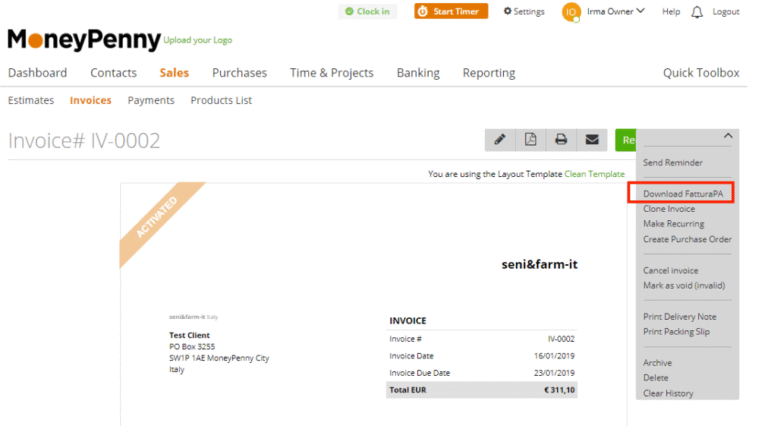The height and width of the screenshot is (426, 768).
Task: Click the Upload your Logo link
Action: (x=198, y=41)
